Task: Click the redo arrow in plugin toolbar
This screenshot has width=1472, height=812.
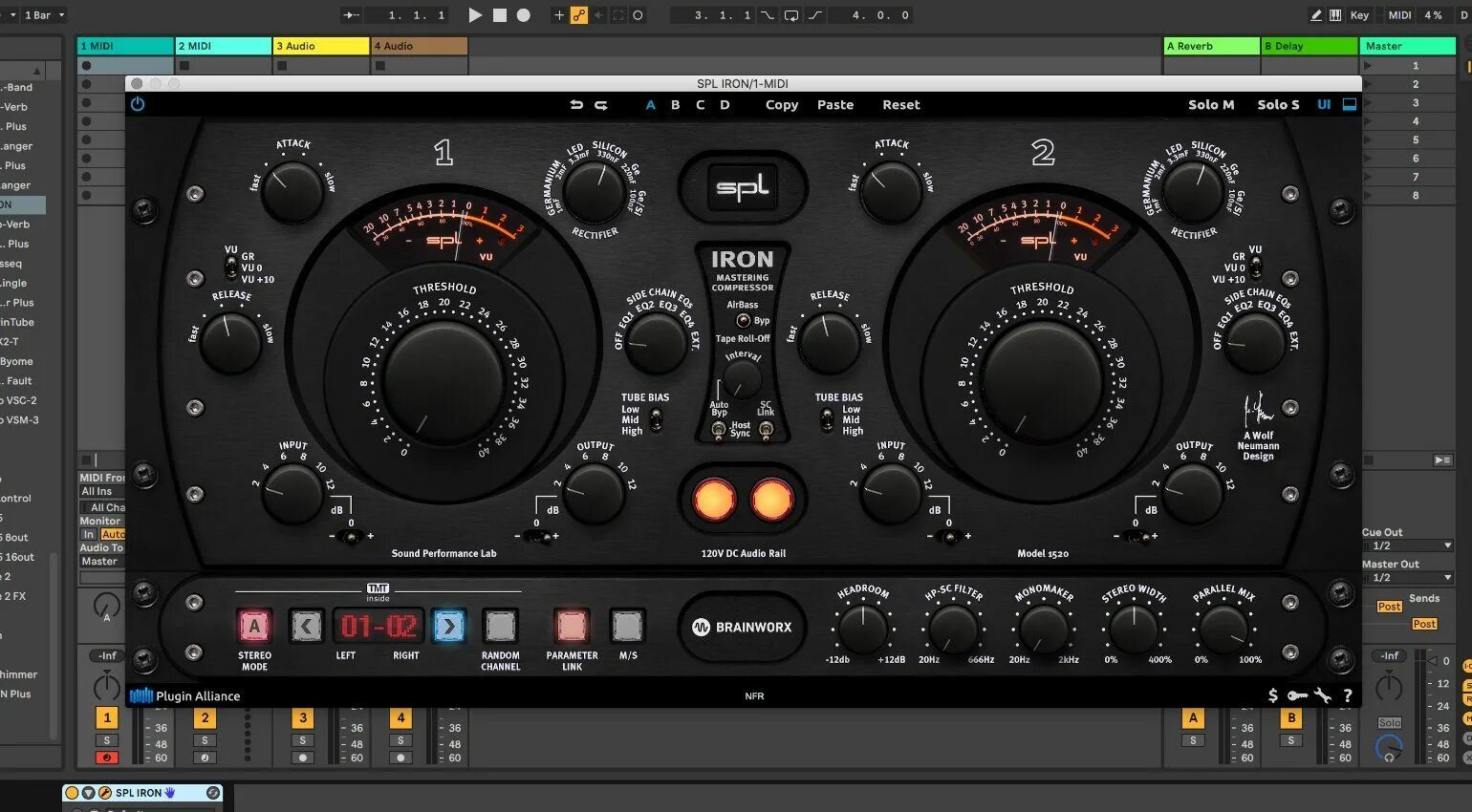Action: (601, 105)
